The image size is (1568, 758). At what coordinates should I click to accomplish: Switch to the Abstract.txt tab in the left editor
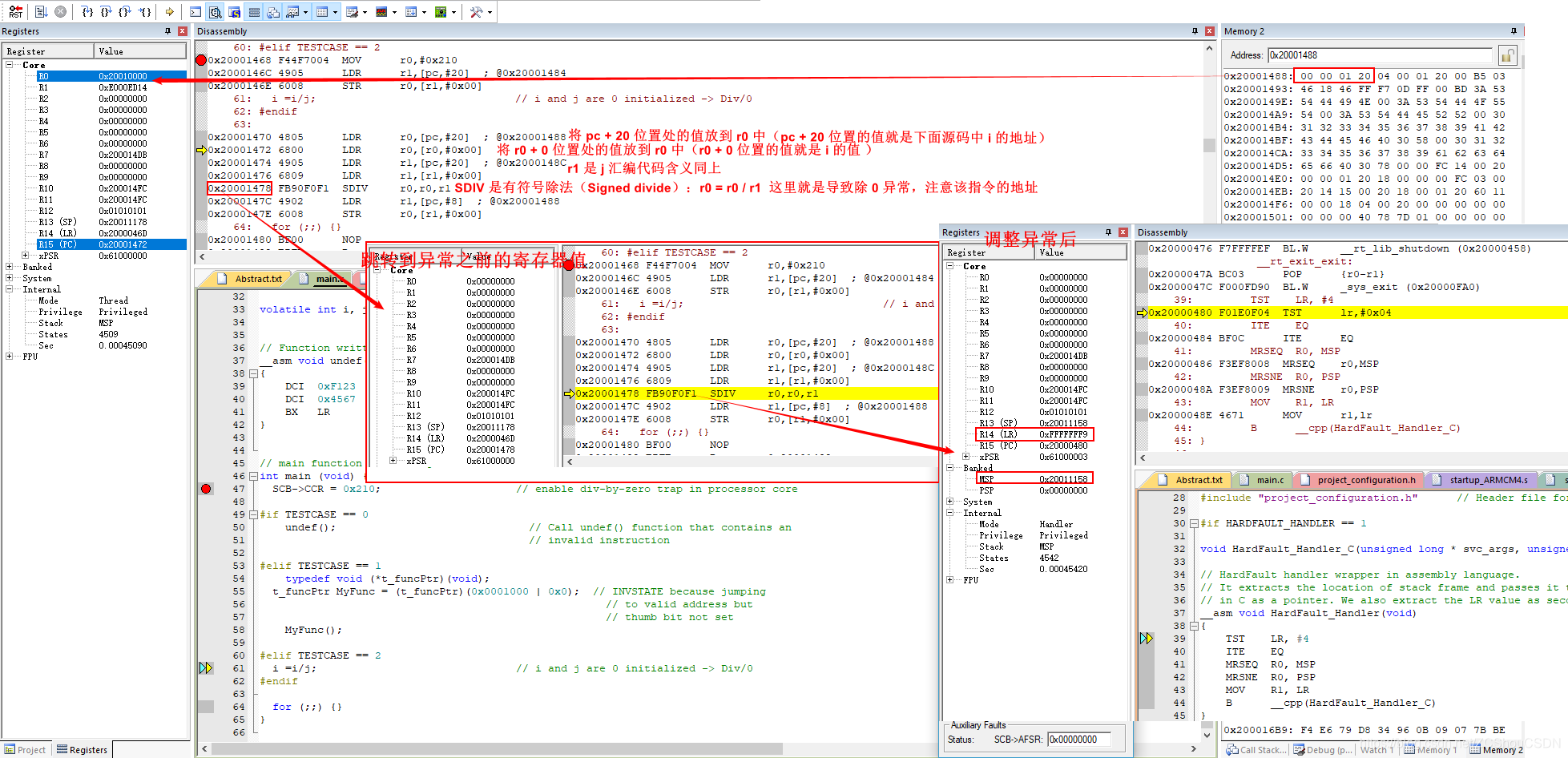[249, 279]
